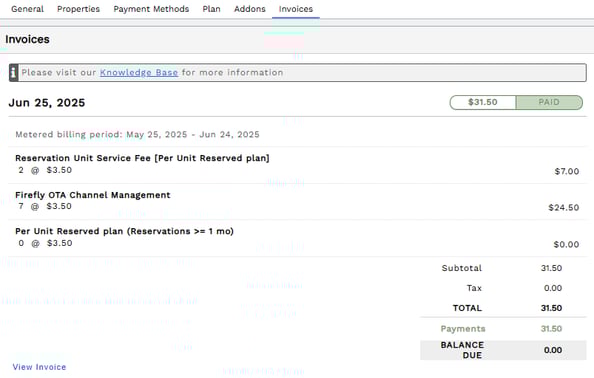The width and height of the screenshot is (594, 378).
Task: Click the TOTAL label
Action: tap(467, 308)
